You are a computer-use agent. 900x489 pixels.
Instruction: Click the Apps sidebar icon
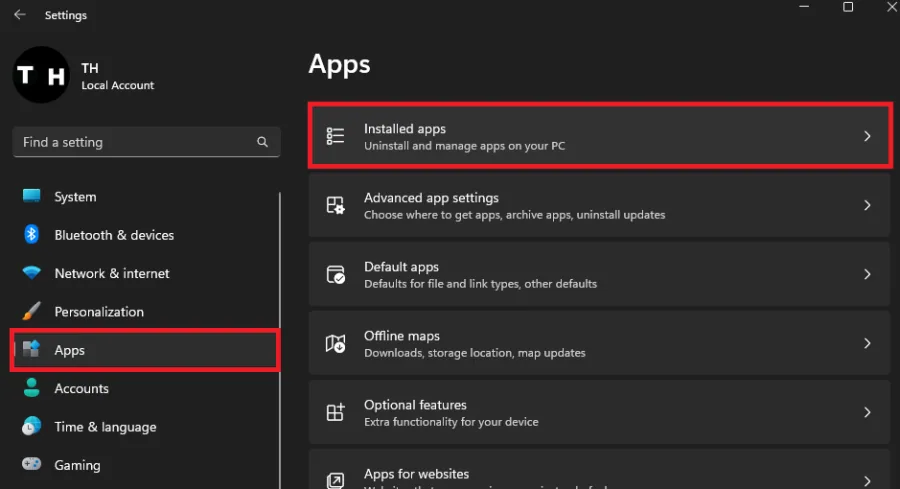32,349
